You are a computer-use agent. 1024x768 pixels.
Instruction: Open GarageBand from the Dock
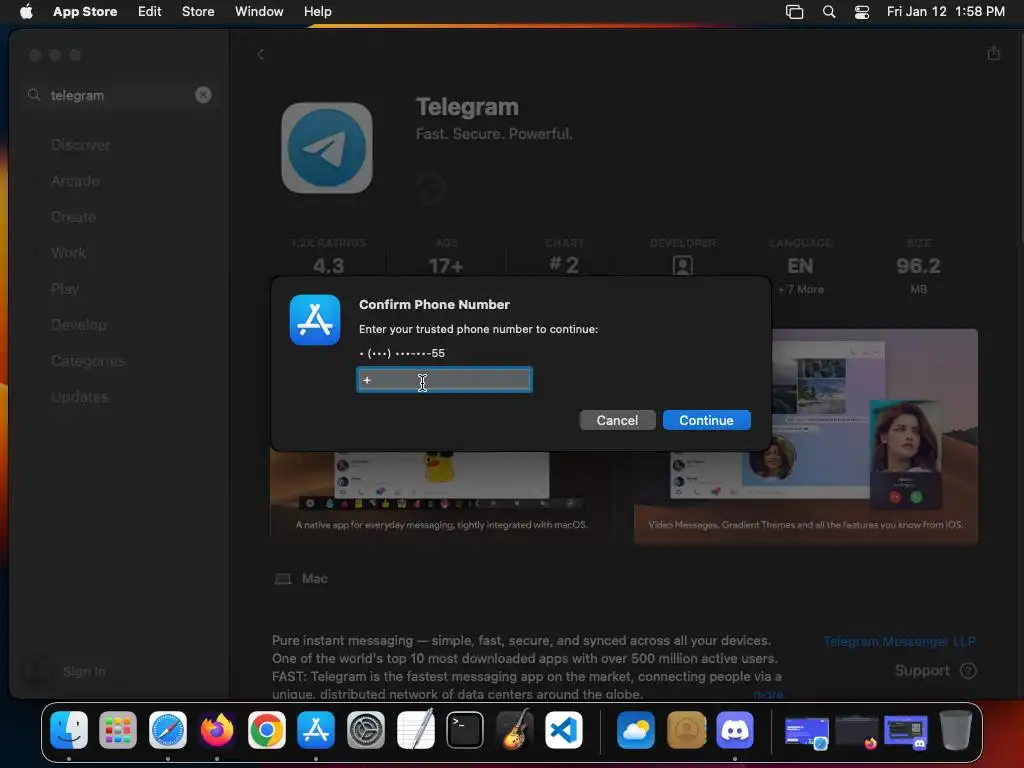[515, 730]
